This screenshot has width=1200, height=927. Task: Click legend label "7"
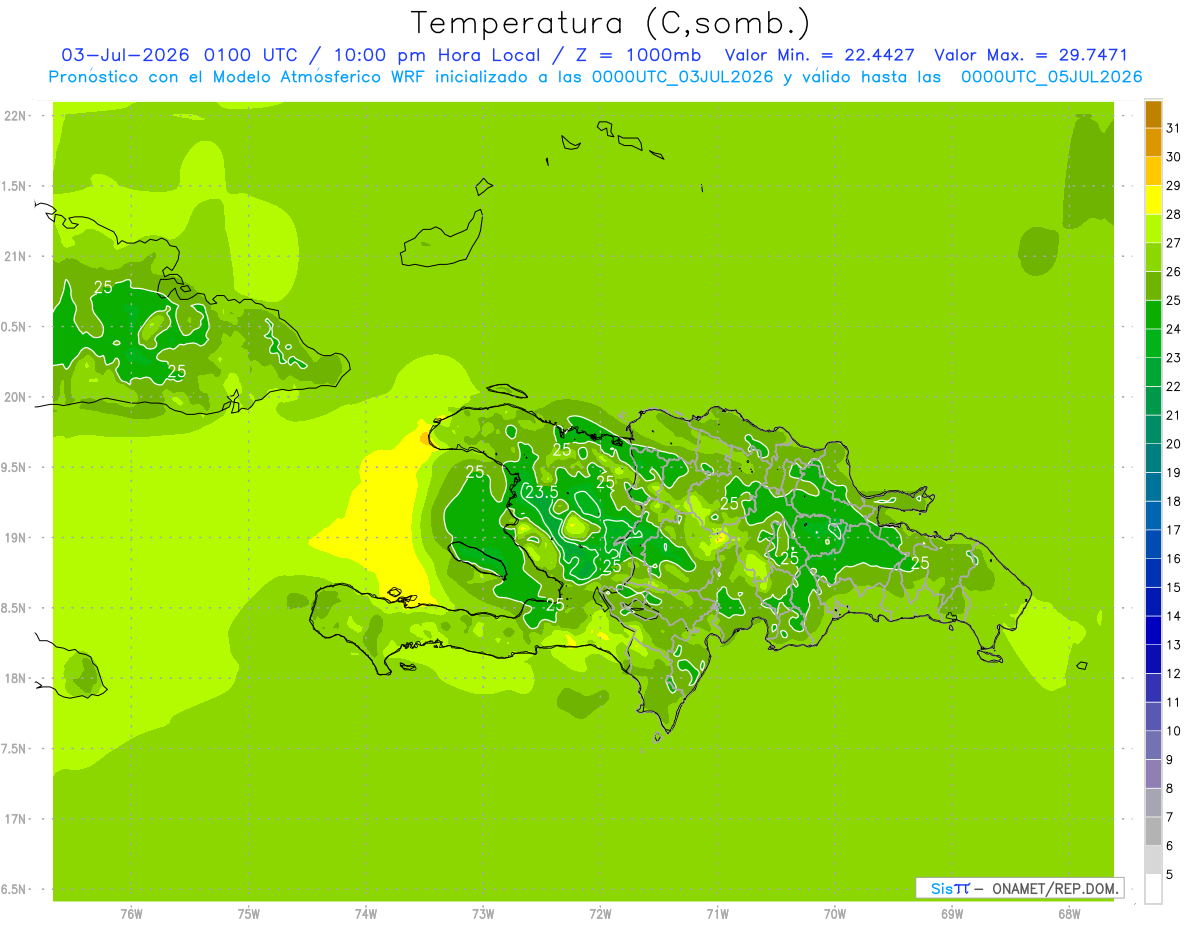click(1170, 817)
